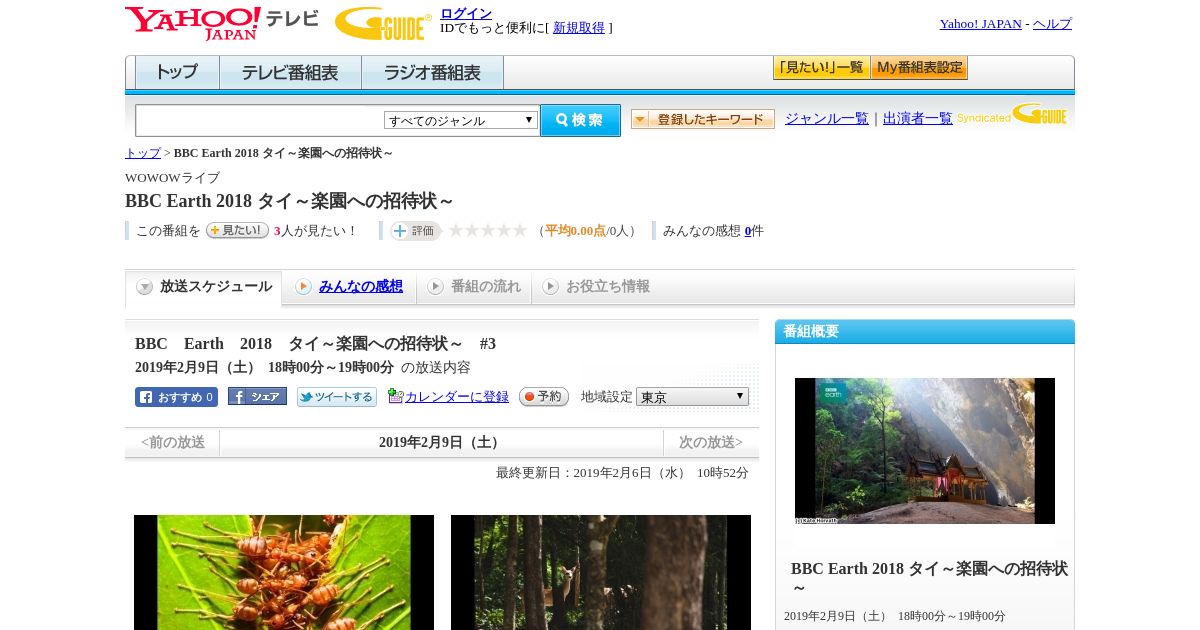Switch to ラジオ番組表 tab
Viewport: 1200px width, 630px height.
pyautogui.click(x=432, y=73)
